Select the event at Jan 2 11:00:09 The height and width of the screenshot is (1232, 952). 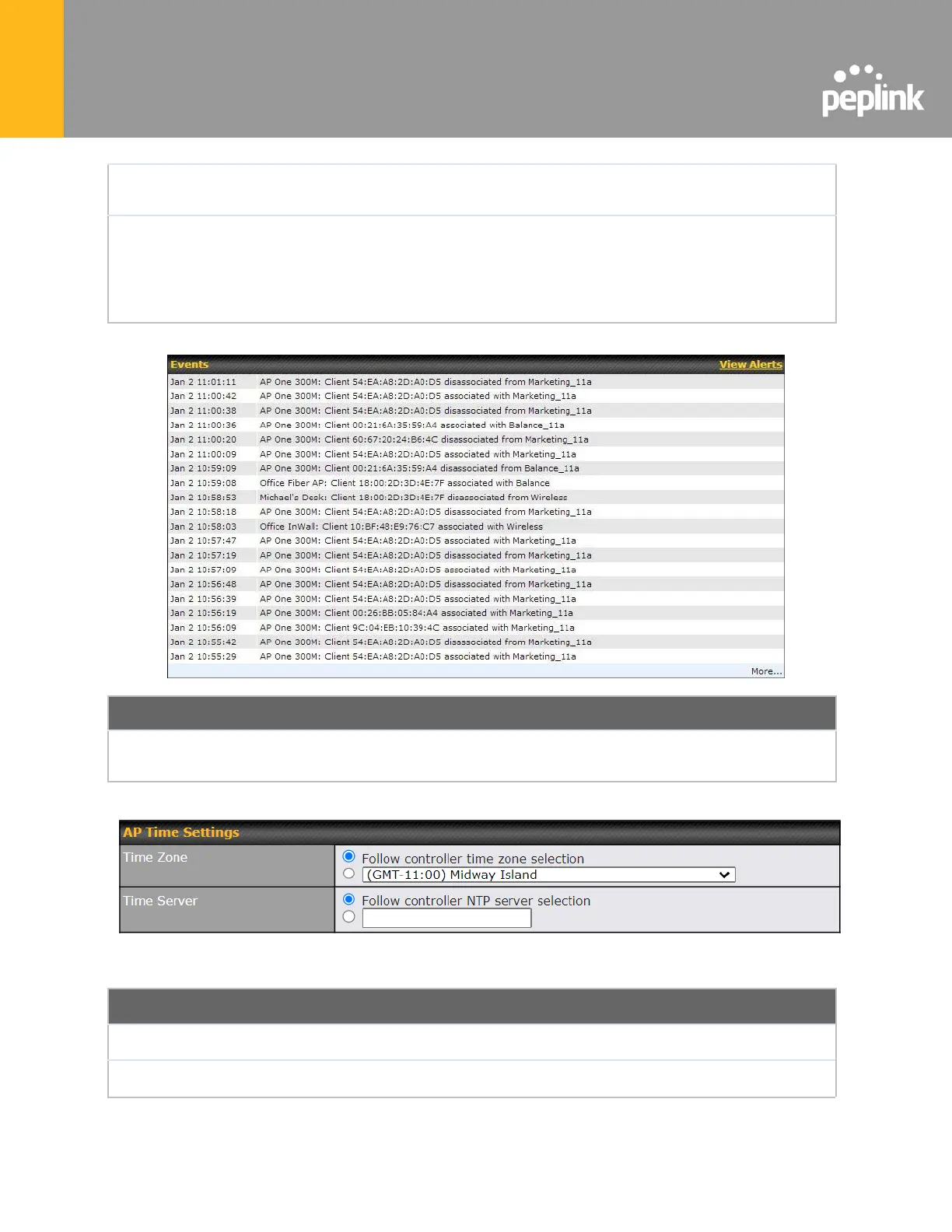476,454
